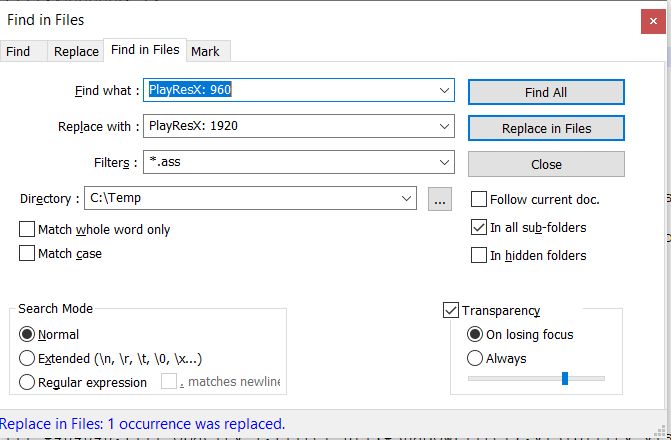Click the browse directory ellipsis button
The height and width of the screenshot is (440, 671).
tap(439, 198)
